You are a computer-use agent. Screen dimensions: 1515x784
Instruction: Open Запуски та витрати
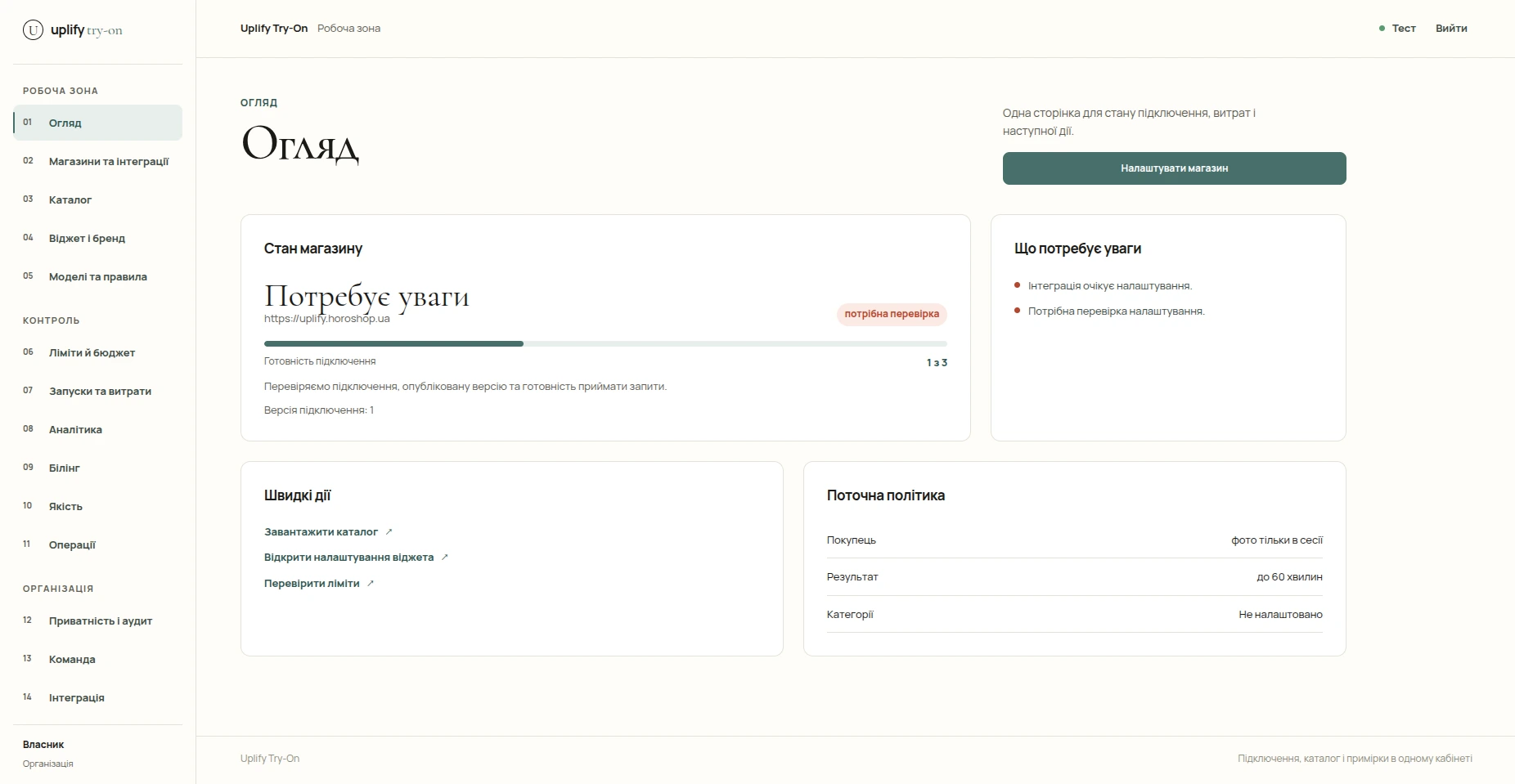[97, 391]
